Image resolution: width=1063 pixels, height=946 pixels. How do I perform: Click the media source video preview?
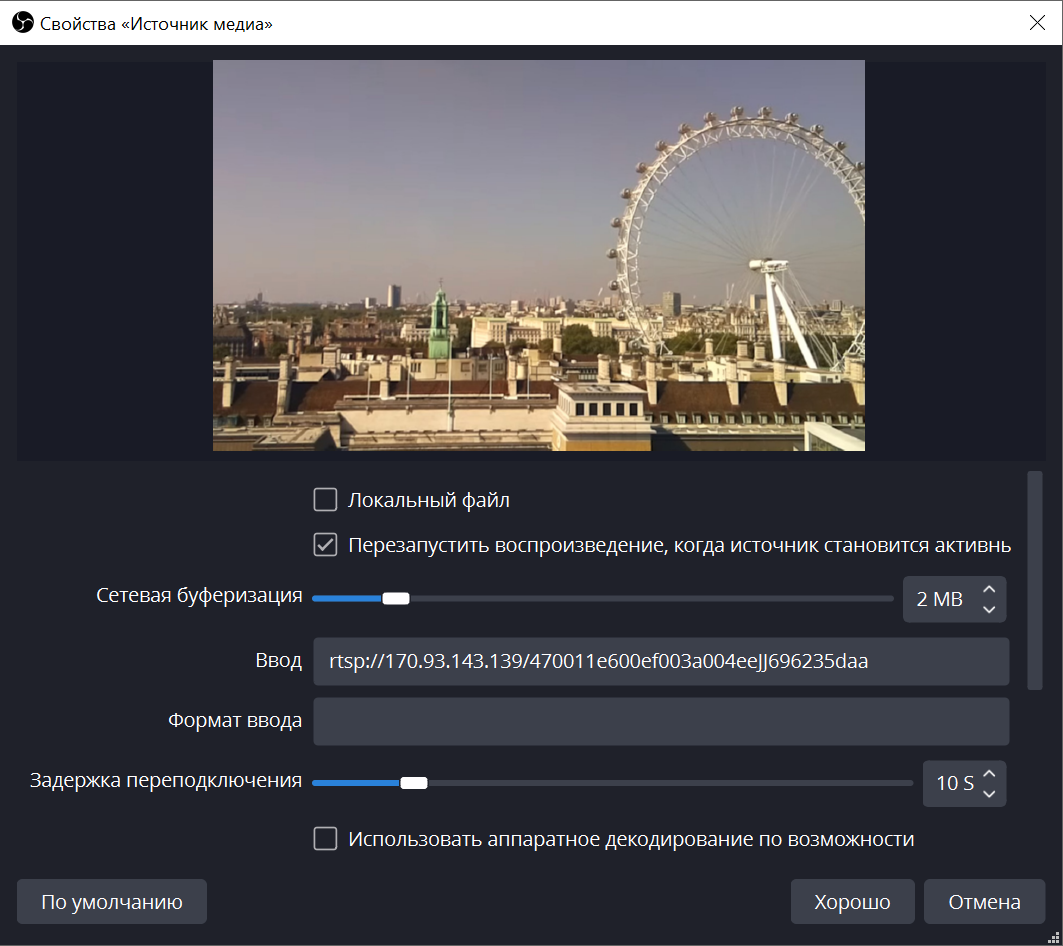[539, 256]
